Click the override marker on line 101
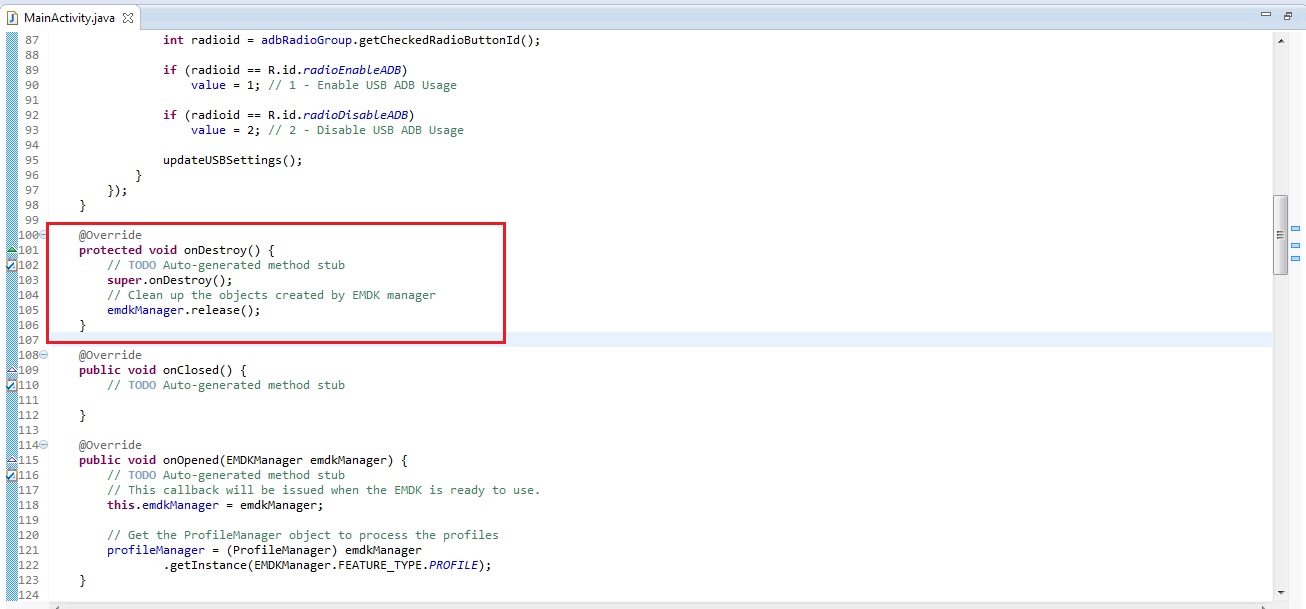 point(11,249)
